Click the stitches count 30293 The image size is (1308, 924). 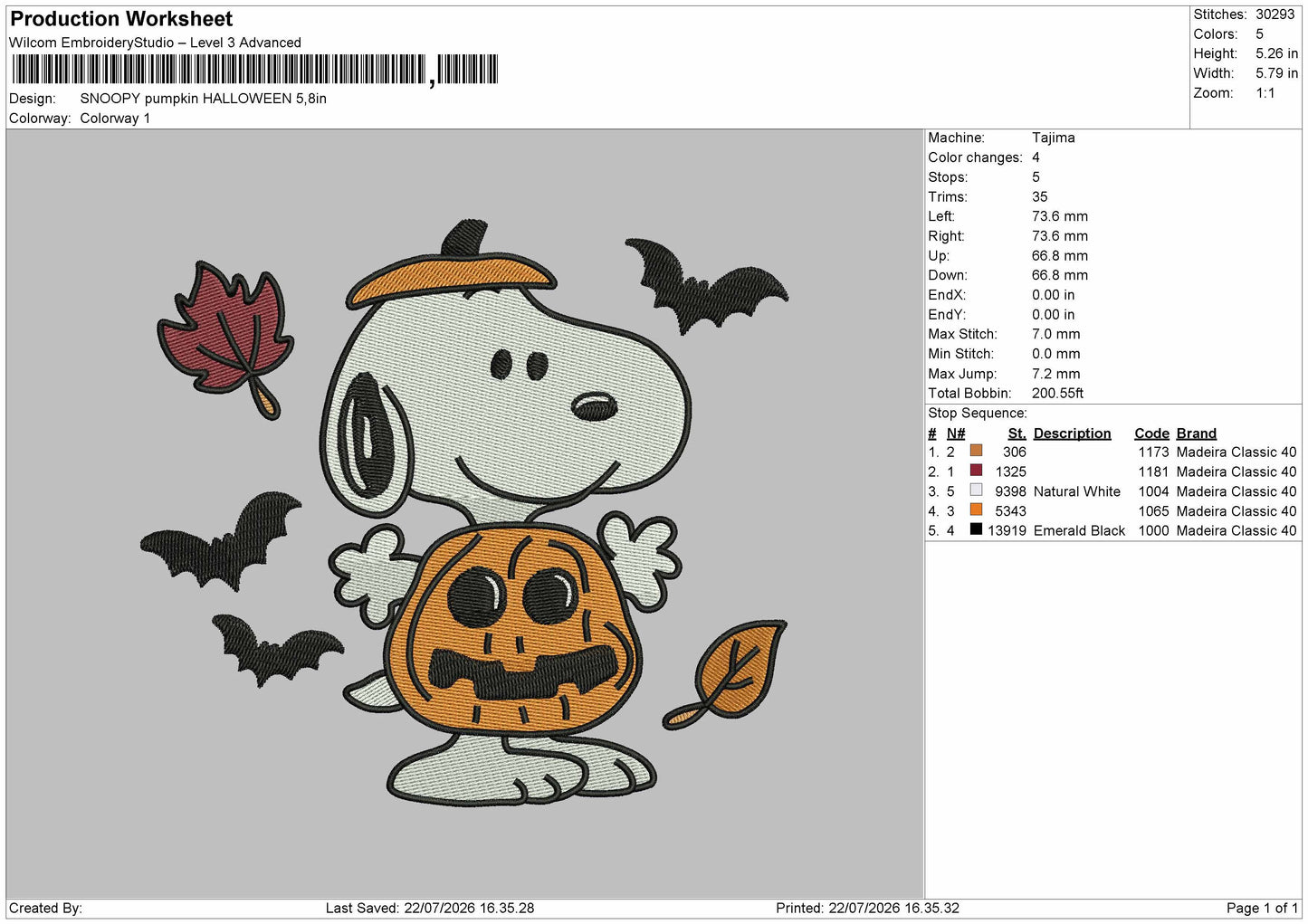(x=1275, y=14)
